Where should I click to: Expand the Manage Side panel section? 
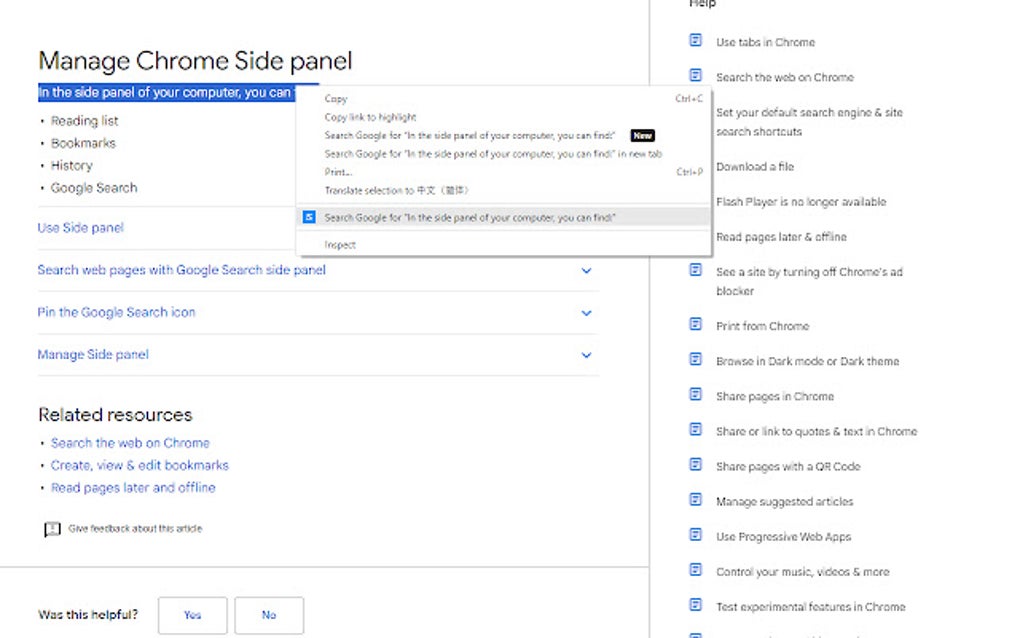click(586, 355)
